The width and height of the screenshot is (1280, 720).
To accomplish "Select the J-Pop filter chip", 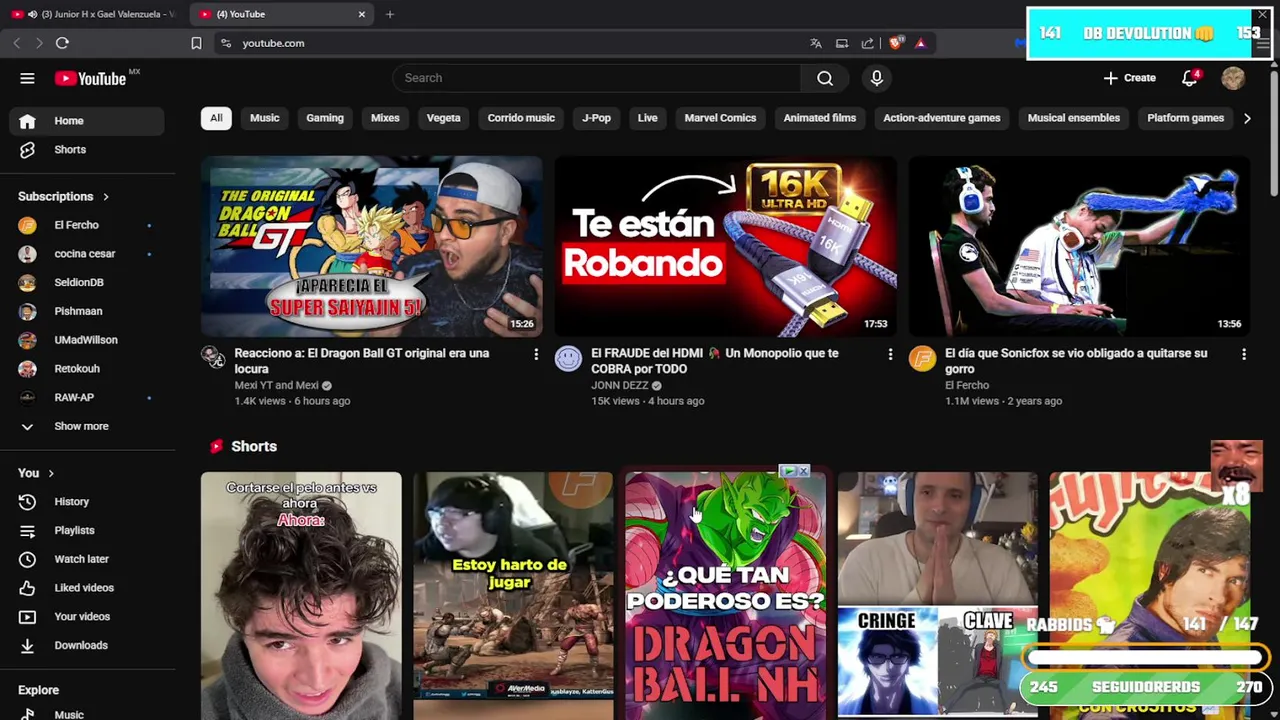I will (596, 118).
